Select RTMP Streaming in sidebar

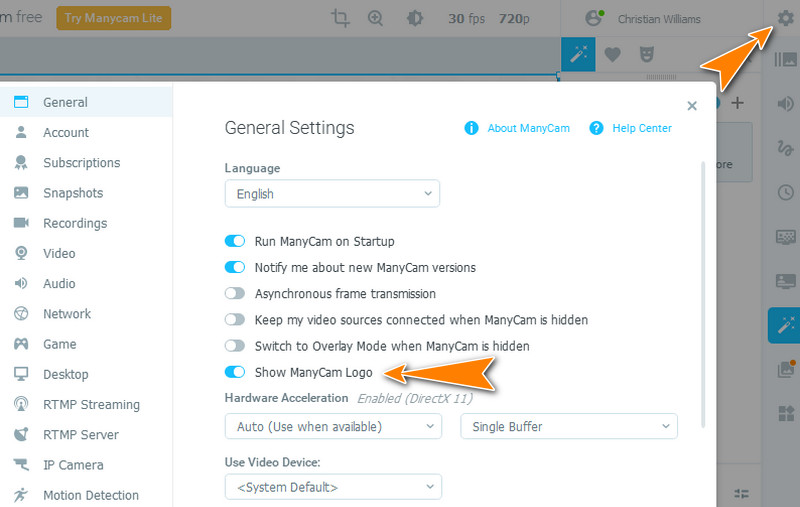click(90, 405)
